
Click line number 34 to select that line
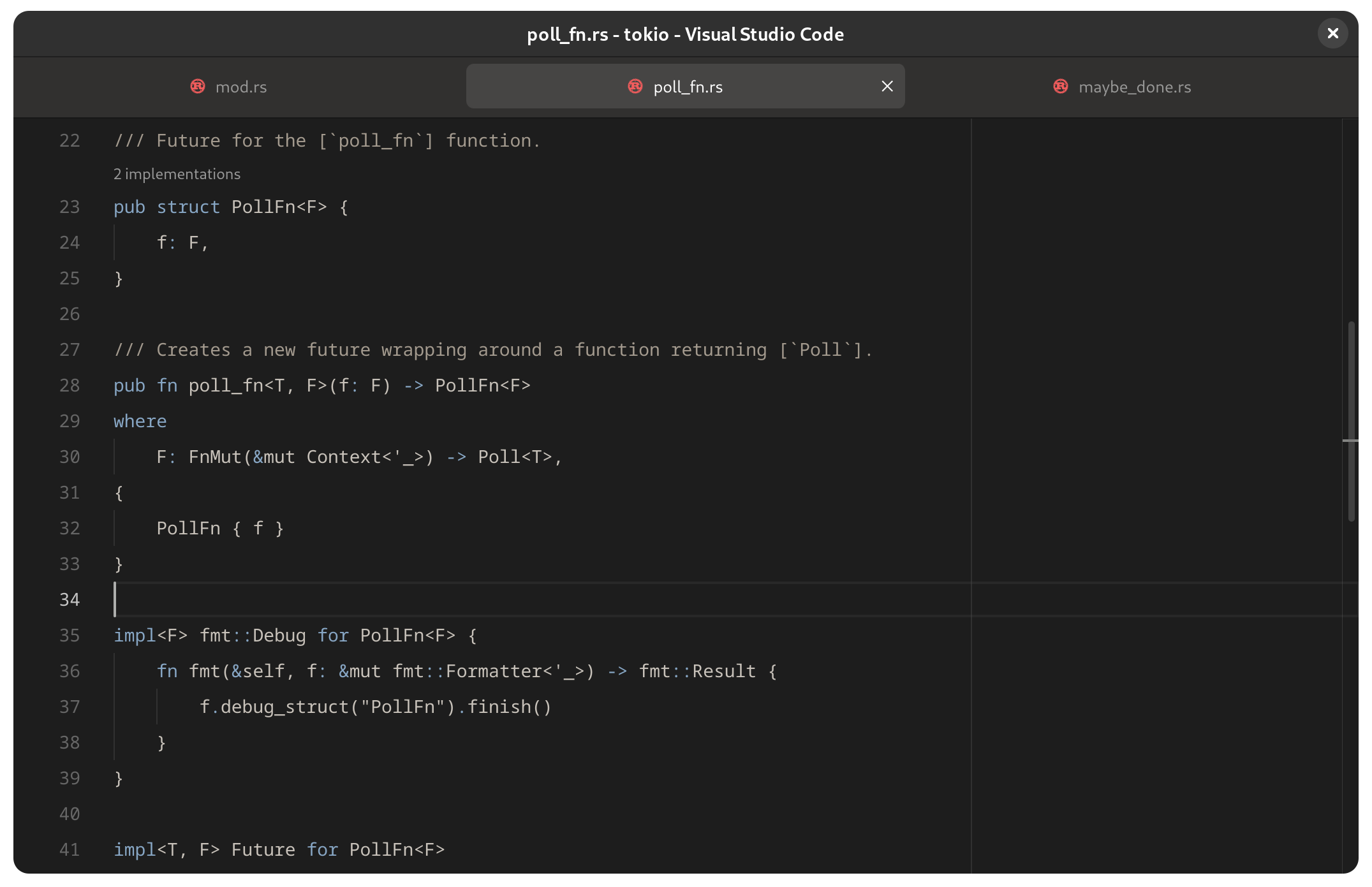coord(70,599)
